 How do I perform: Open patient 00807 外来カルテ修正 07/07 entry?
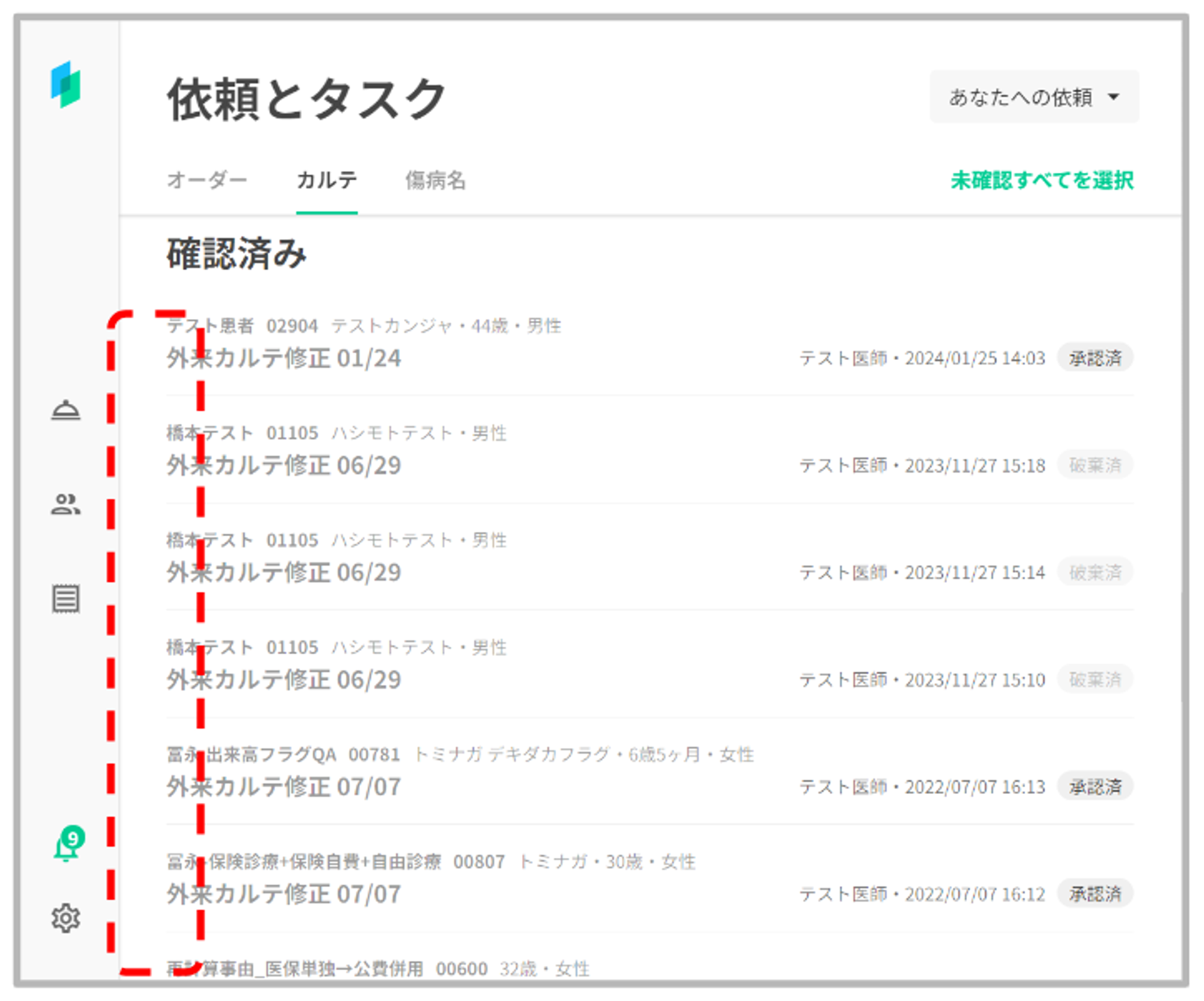pyautogui.click(x=284, y=894)
